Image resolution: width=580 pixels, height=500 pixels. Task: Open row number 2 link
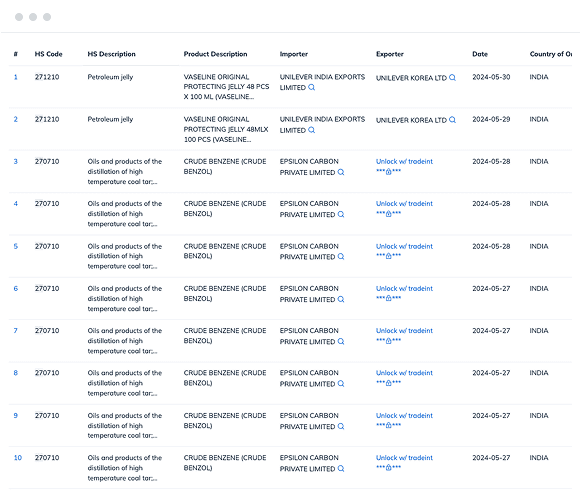[16, 119]
